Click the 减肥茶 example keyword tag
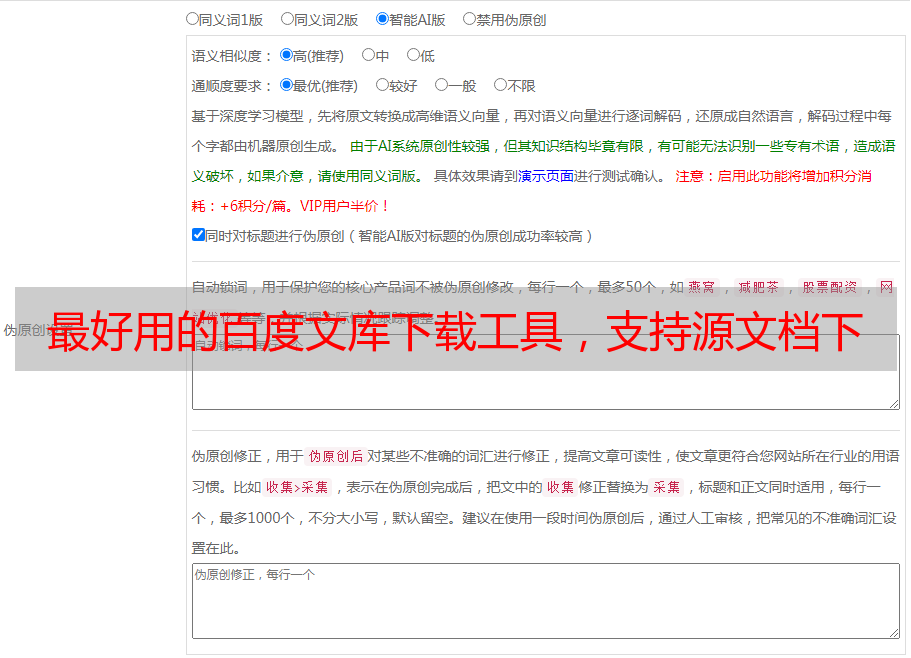Screen dimensions: 911x658 click(x=759, y=287)
